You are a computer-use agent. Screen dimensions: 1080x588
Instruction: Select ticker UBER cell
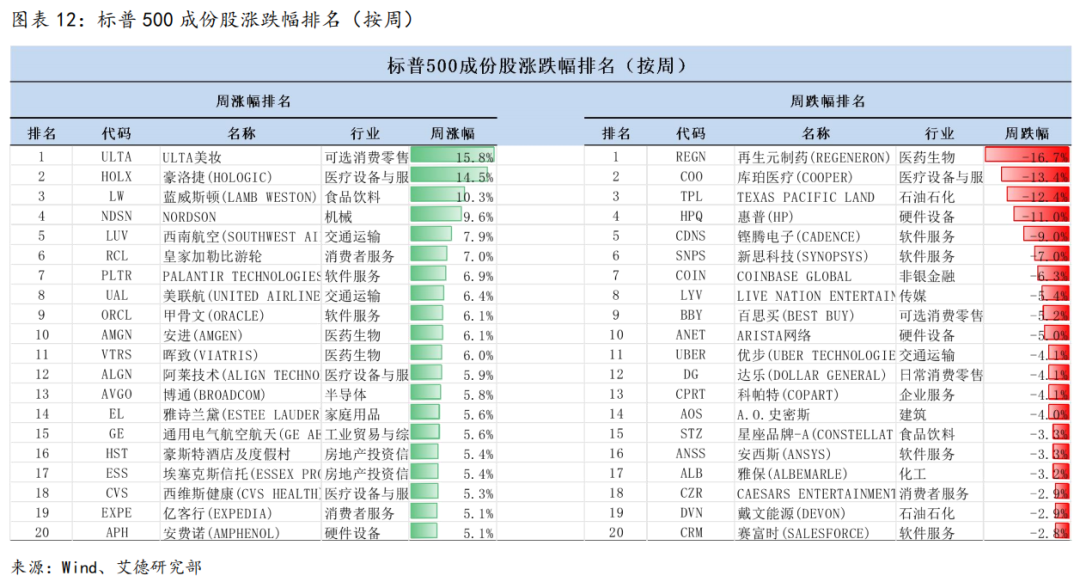pyautogui.click(x=690, y=355)
